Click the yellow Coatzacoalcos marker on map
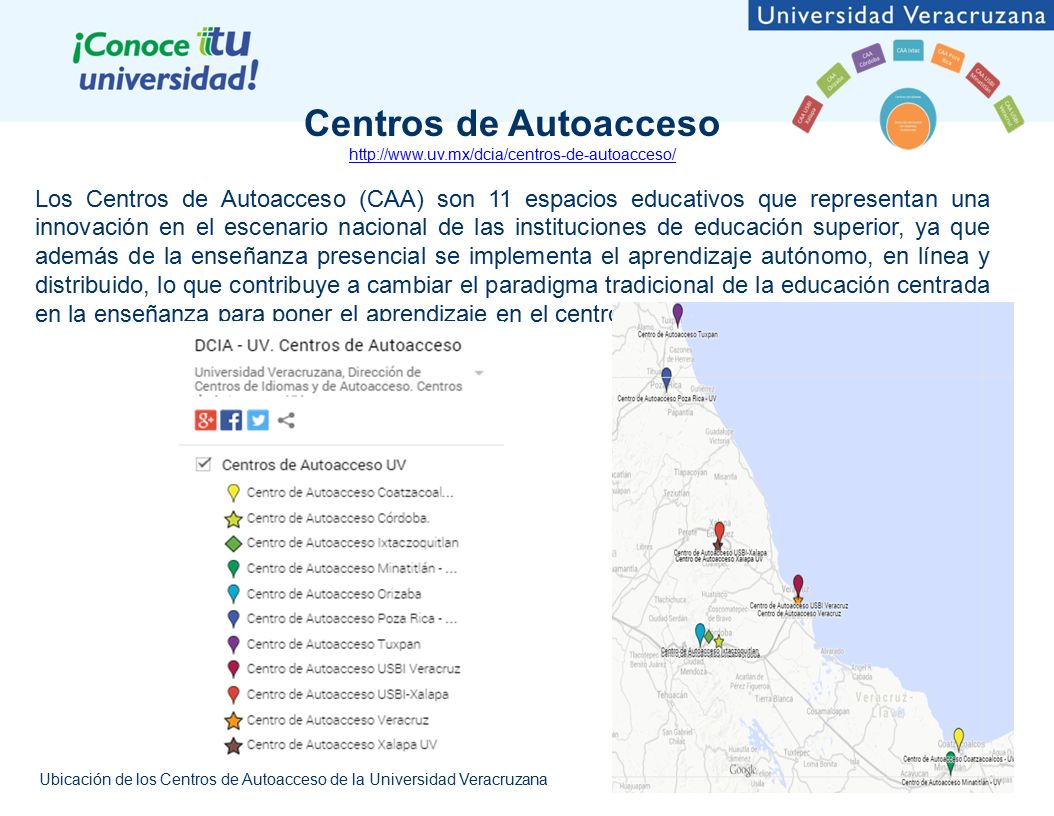This screenshot has height=816, width=1054. point(959,738)
